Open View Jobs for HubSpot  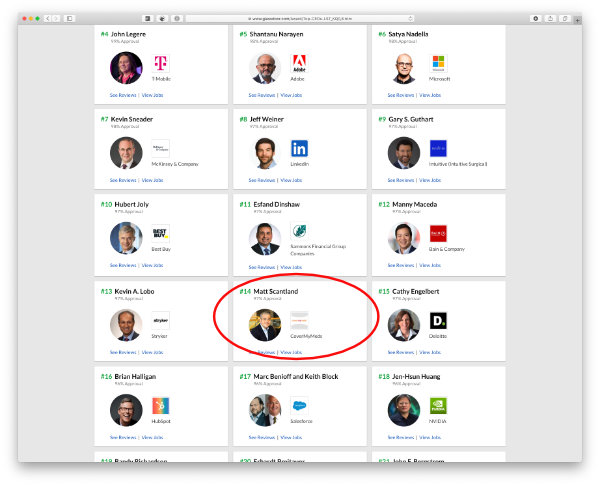click(152, 437)
